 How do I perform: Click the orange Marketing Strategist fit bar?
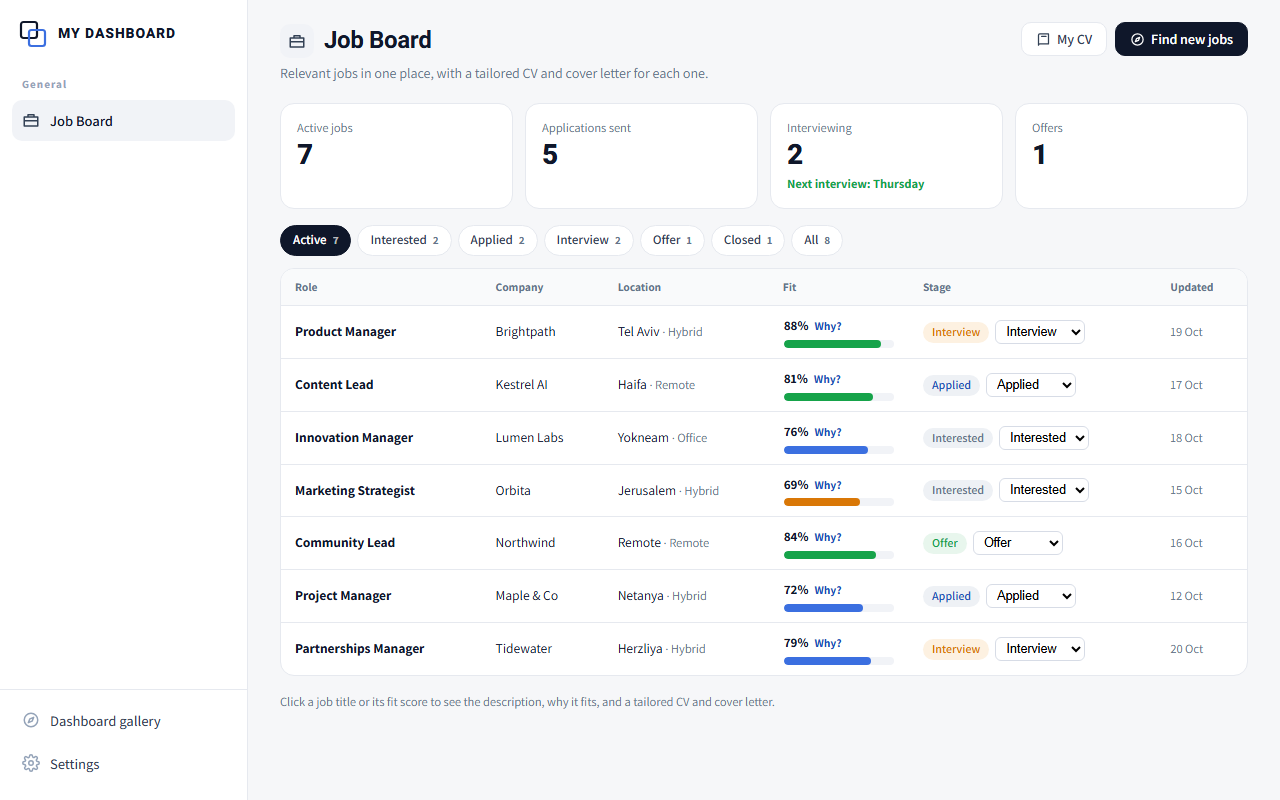point(839,502)
